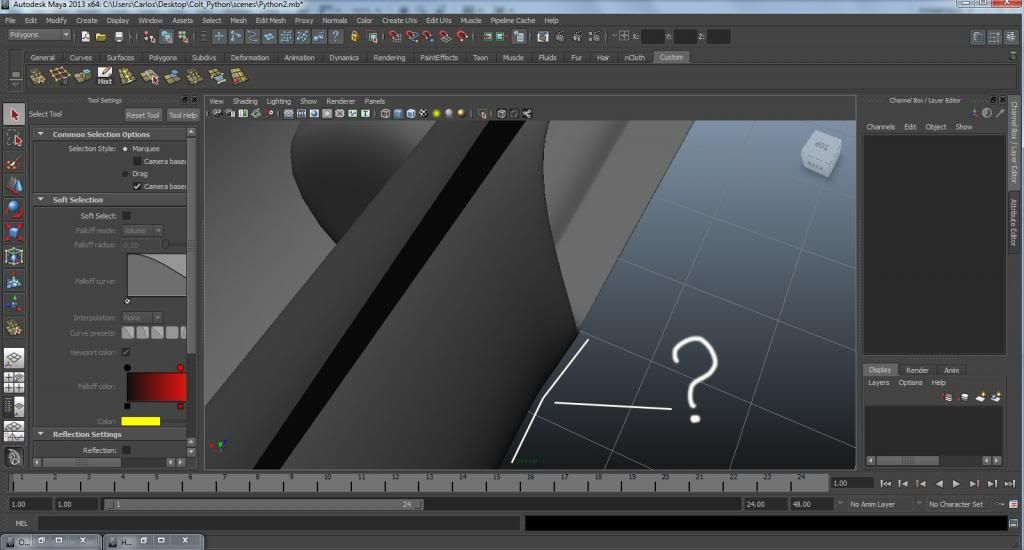Choose Marquee selection style
The width and height of the screenshot is (1024, 550).
coord(126,149)
